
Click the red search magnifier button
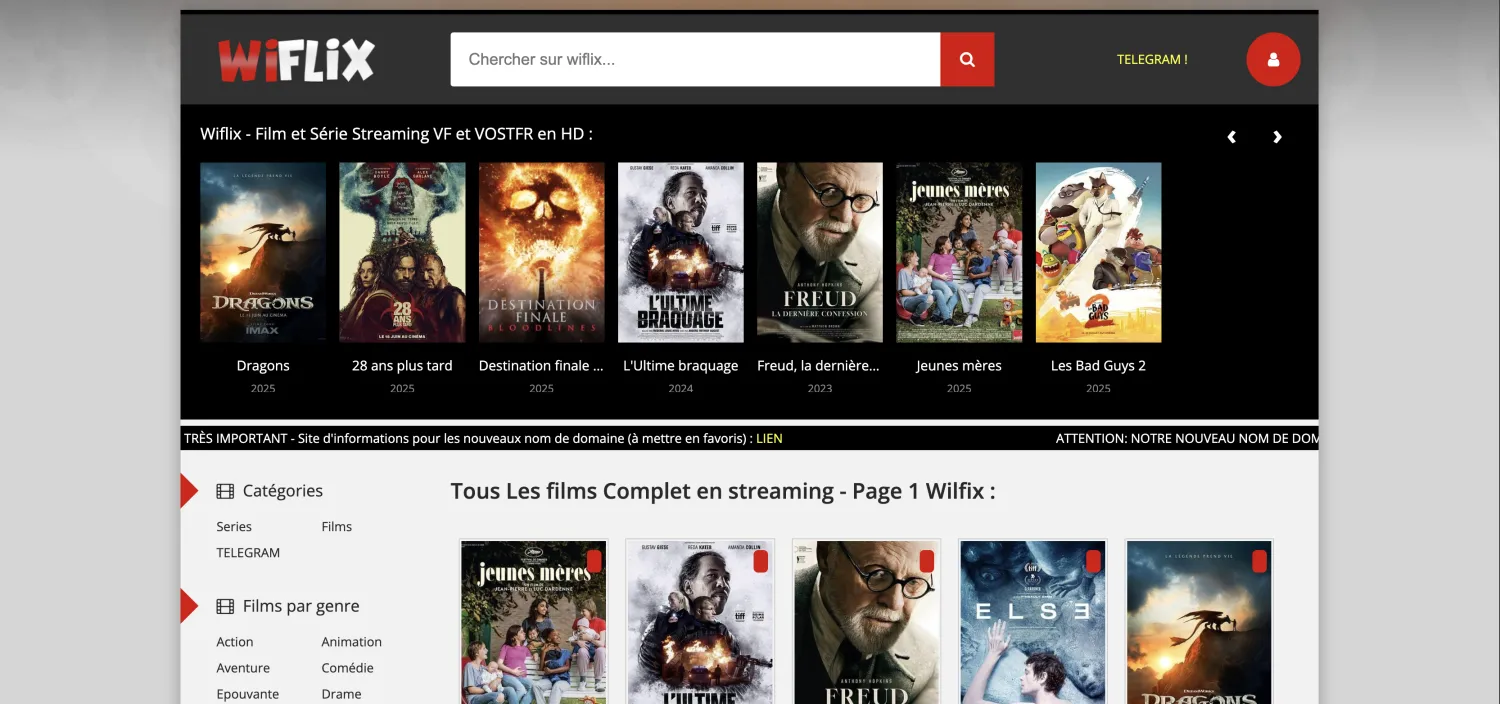pyautogui.click(x=967, y=60)
